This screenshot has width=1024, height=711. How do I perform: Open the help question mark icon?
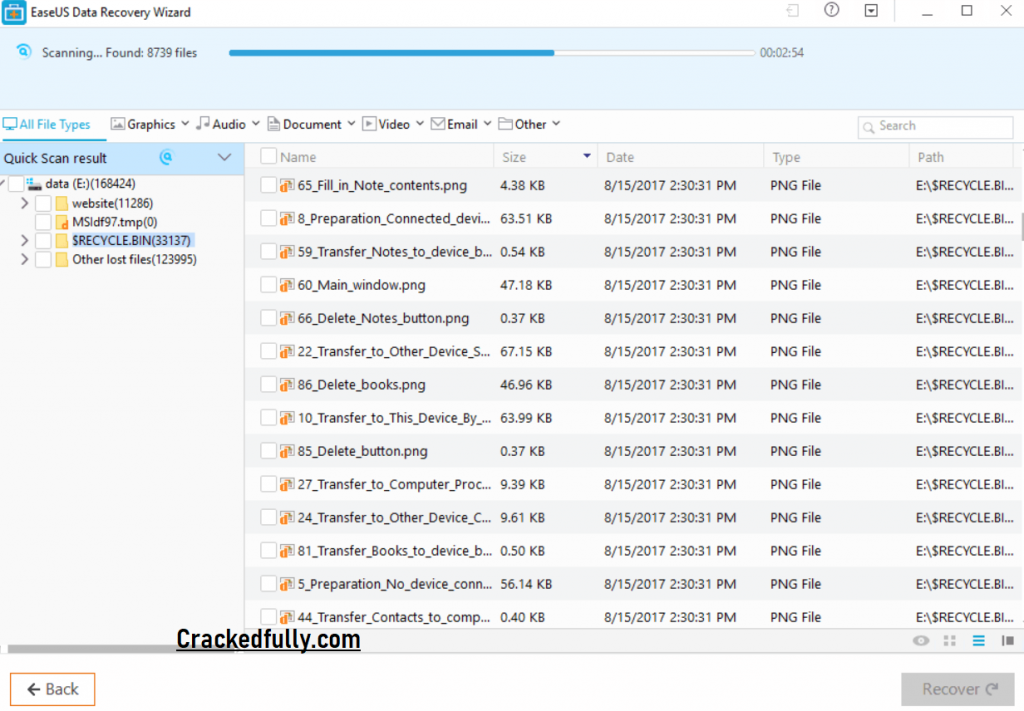(x=831, y=10)
